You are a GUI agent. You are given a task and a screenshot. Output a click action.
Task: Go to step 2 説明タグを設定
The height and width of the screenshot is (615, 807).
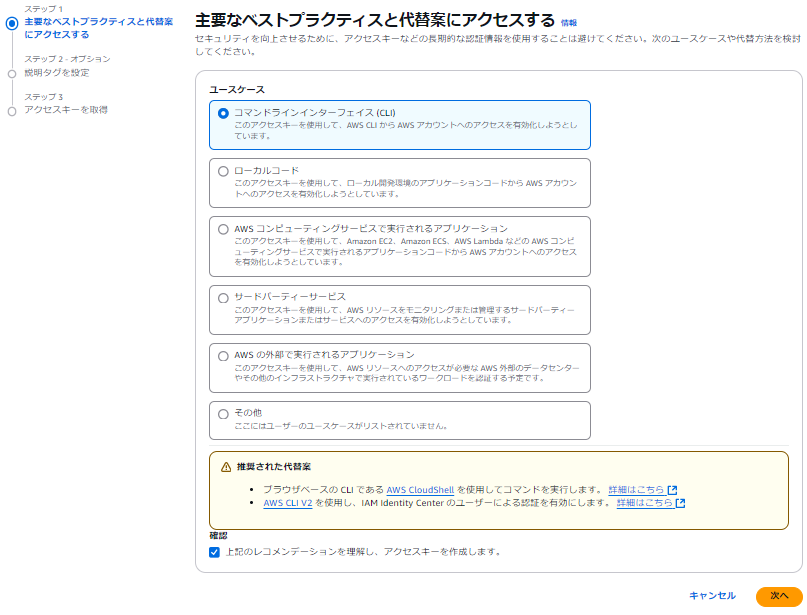(x=57, y=73)
